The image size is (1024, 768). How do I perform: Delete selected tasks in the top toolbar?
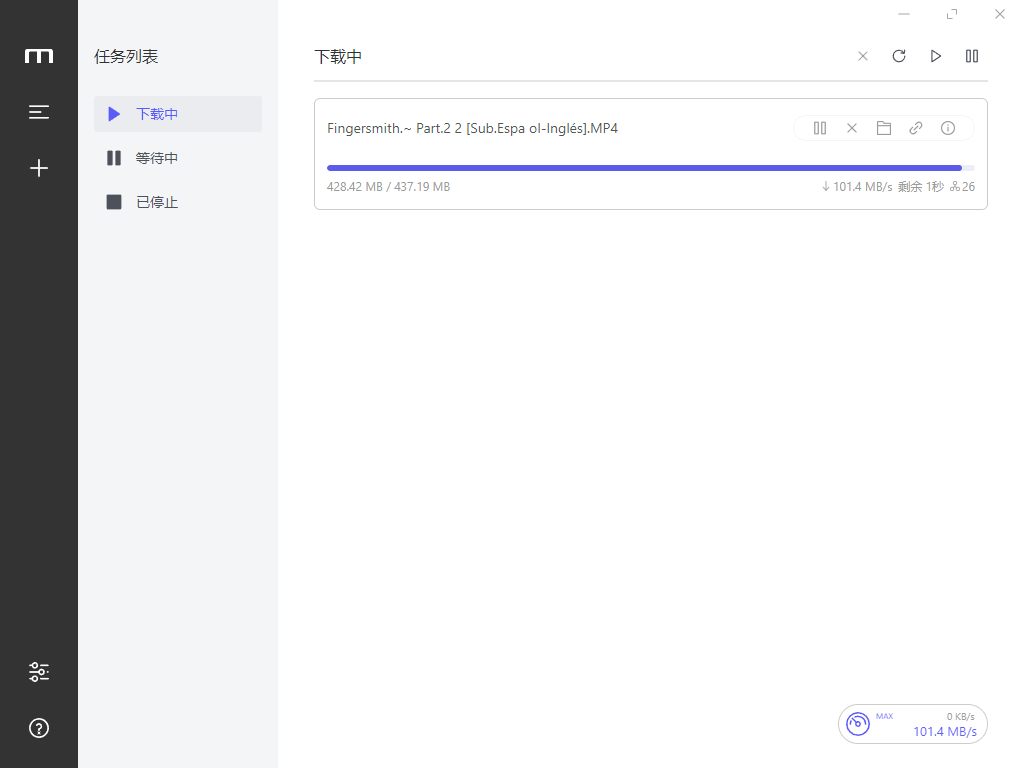point(863,56)
